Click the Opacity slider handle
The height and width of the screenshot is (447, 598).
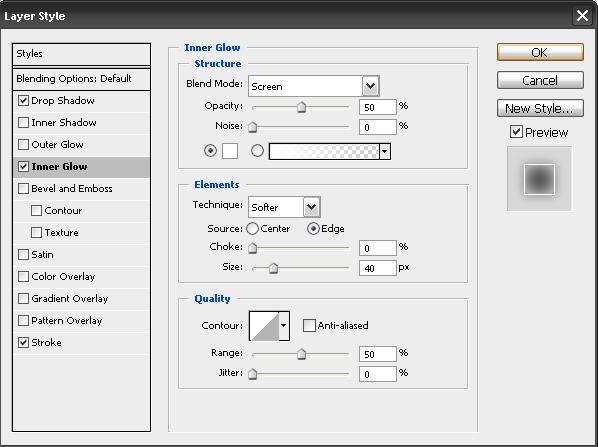(x=301, y=107)
